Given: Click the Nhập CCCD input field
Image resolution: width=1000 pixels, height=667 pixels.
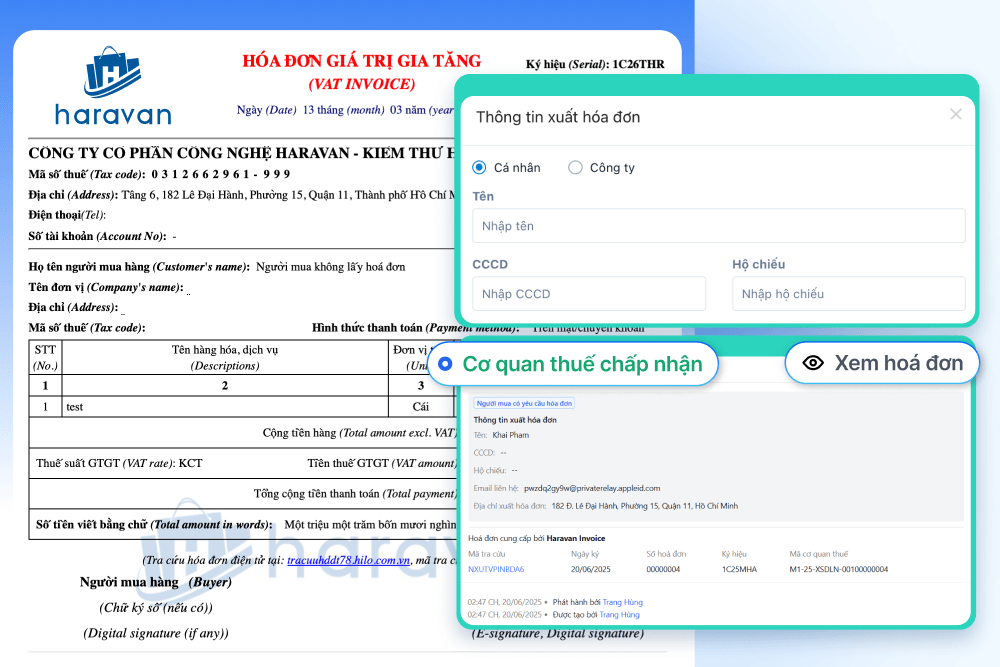Looking at the screenshot, I should (x=589, y=294).
